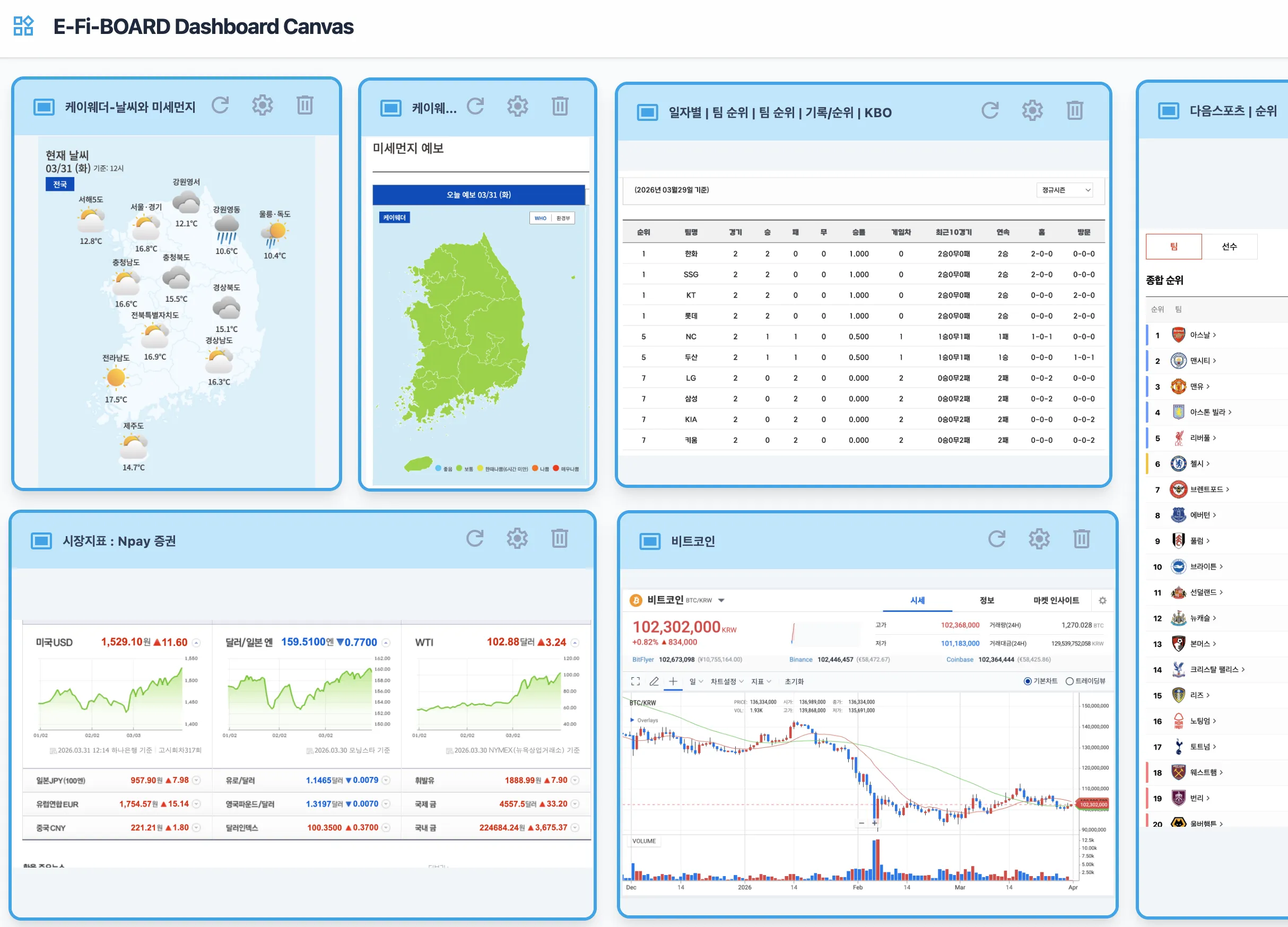Switch to the 팀 tab in 다음스포츠
Screen dimensions: 1288x927
[1174, 247]
